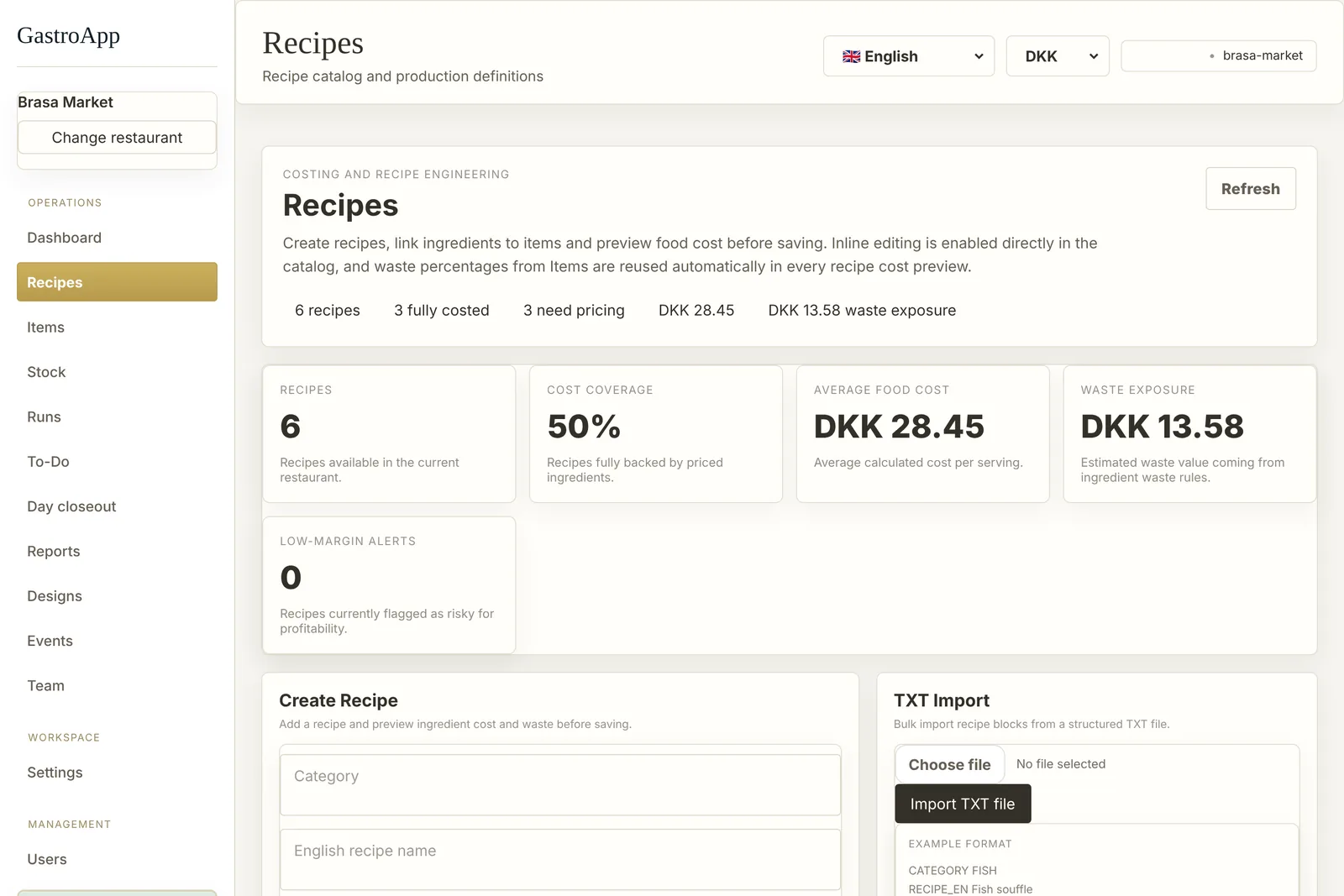Image resolution: width=1344 pixels, height=896 pixels.
Task: Click the brasa-market workspace badge
Action: point(1219,55)
